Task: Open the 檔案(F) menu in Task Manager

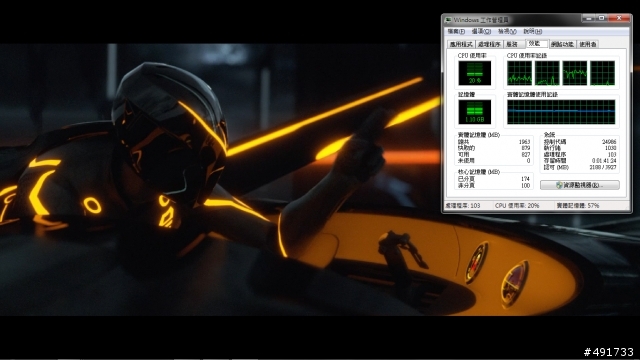Action: (x=456, y=31)
